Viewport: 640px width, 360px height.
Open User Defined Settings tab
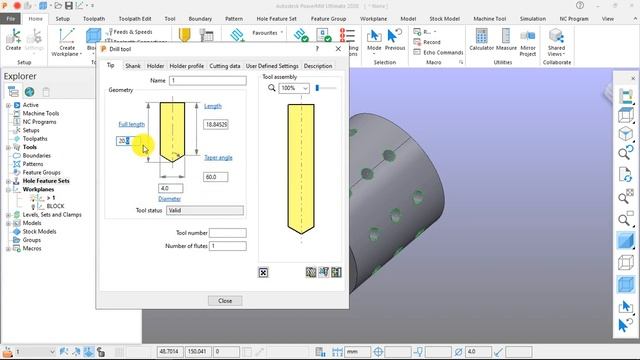pos(272,66)
